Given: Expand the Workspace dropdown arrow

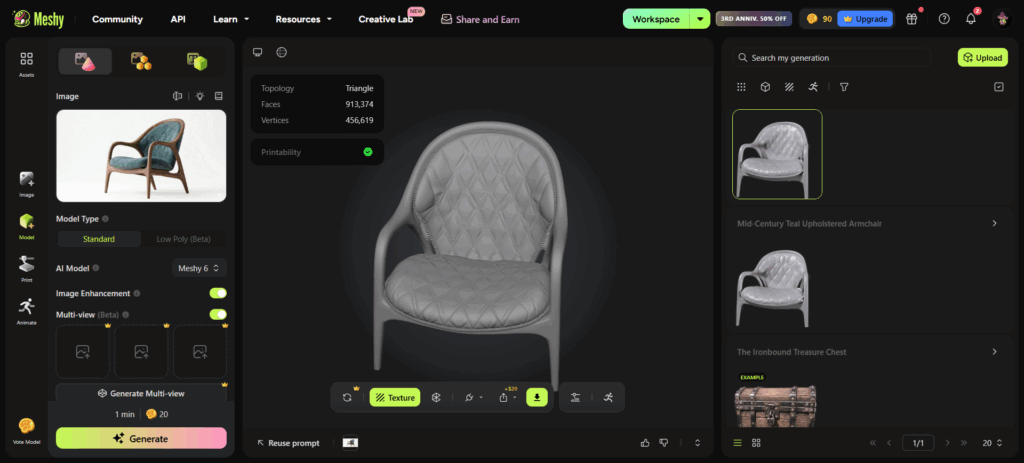Looking at the screenshot, I should coord(700,19).
